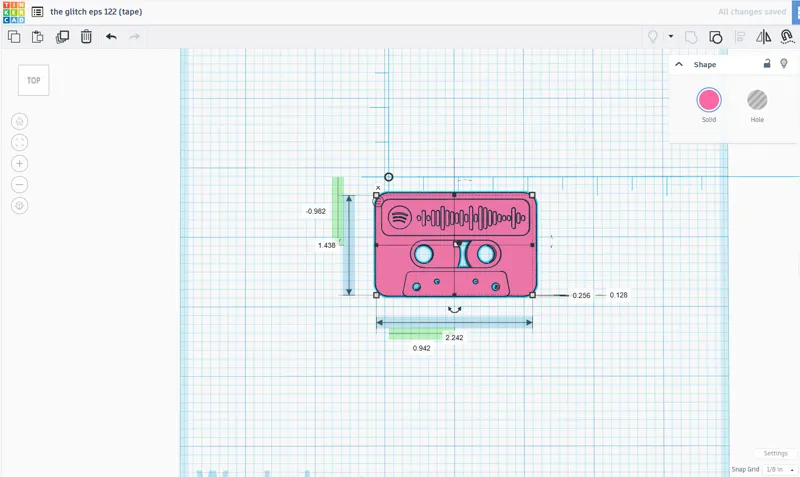Collapse the Shape panel chevron

679,64
